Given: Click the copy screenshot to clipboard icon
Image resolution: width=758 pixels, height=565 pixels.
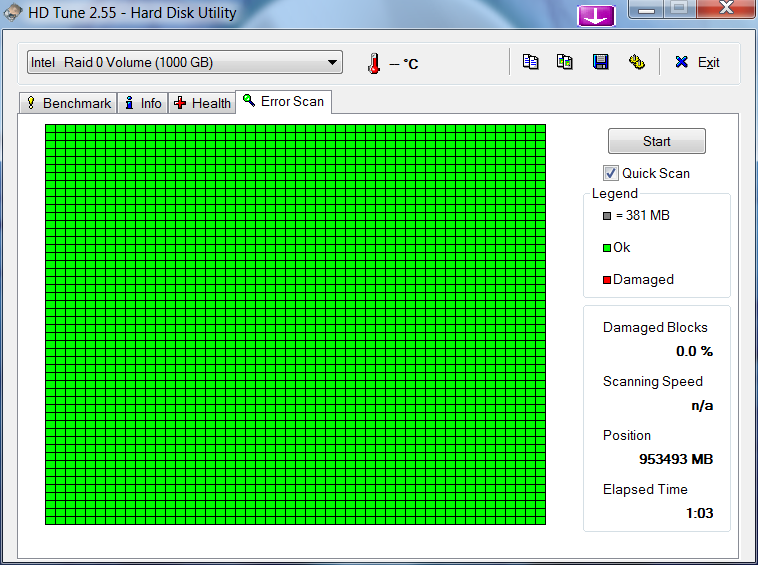Looking at the screenshot, I should click(x=565, y=62).
